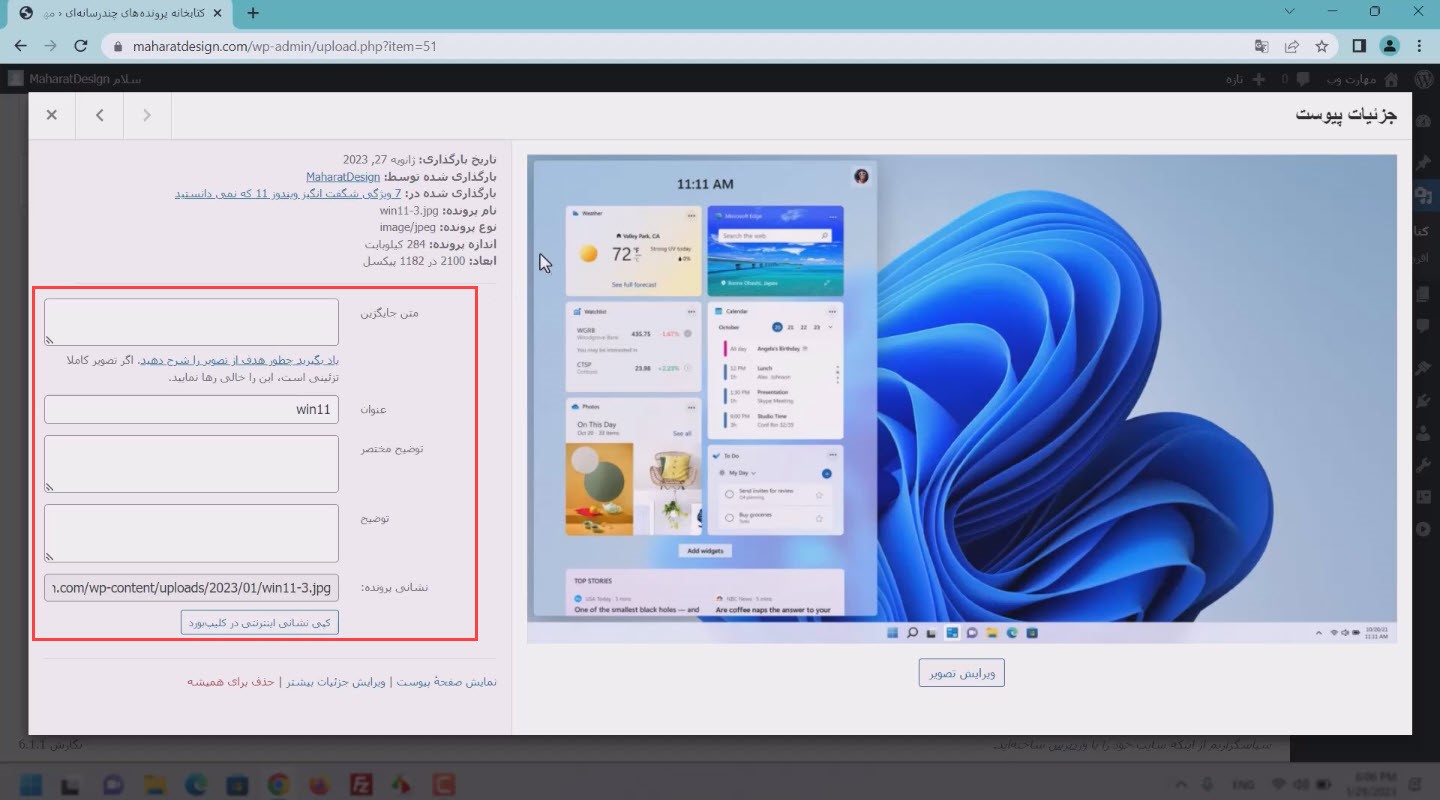Viewport: 1440px width, 800px height.
Task: Copy the file URL to clipboard button
Action: click(x=260, y=622)
